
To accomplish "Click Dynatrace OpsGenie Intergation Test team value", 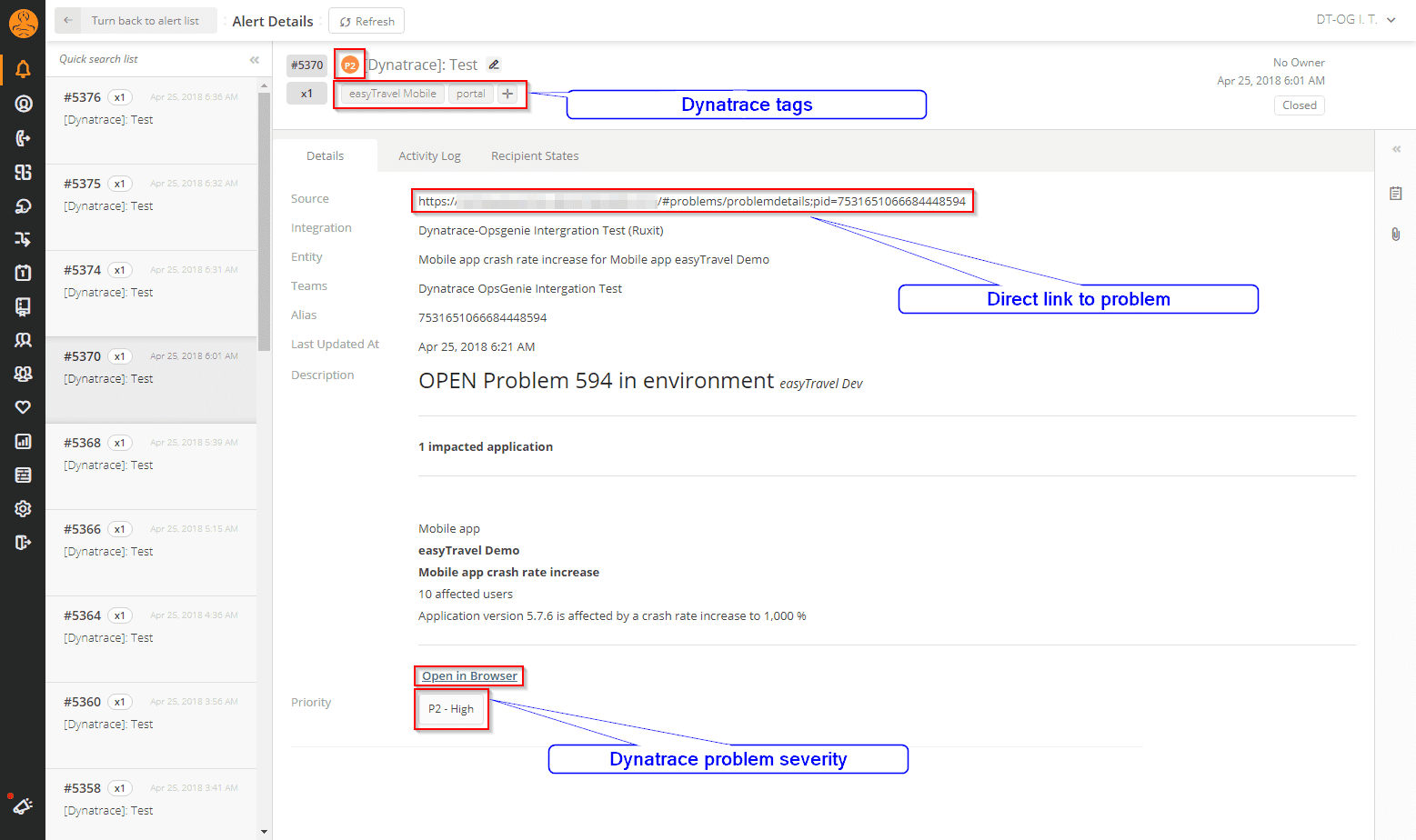I will tap(520, 288).
